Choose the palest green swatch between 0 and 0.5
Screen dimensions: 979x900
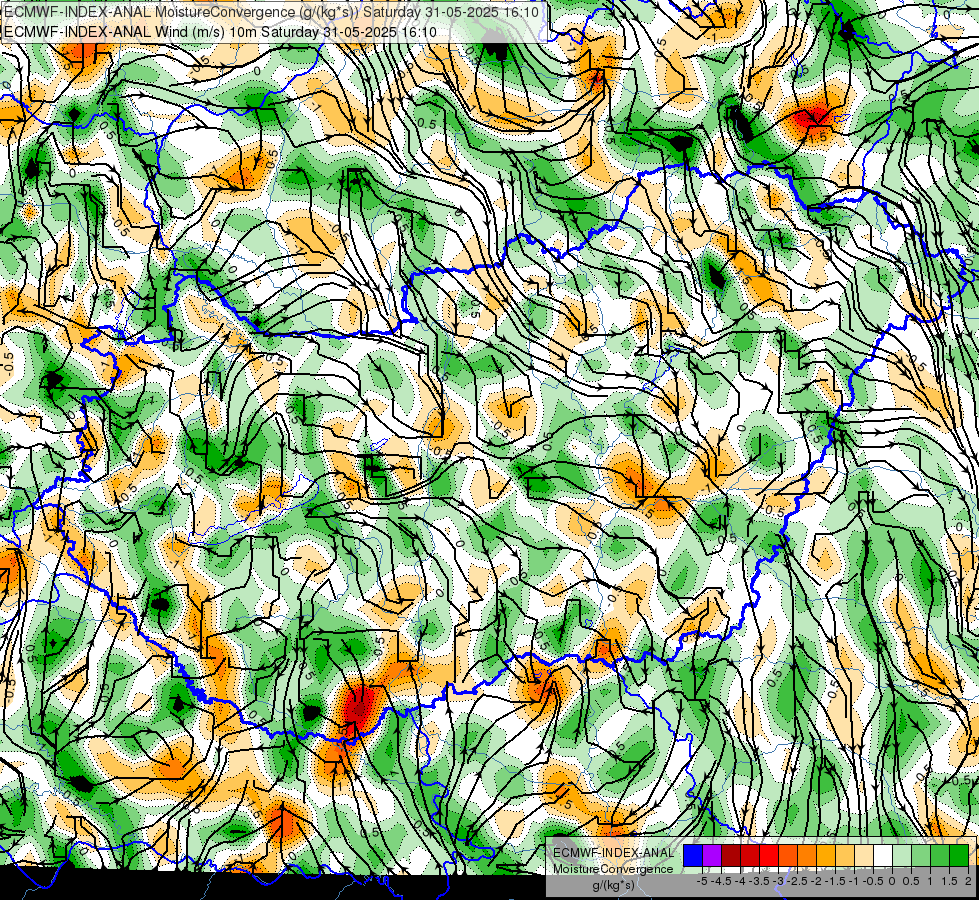tap(902, 856)
